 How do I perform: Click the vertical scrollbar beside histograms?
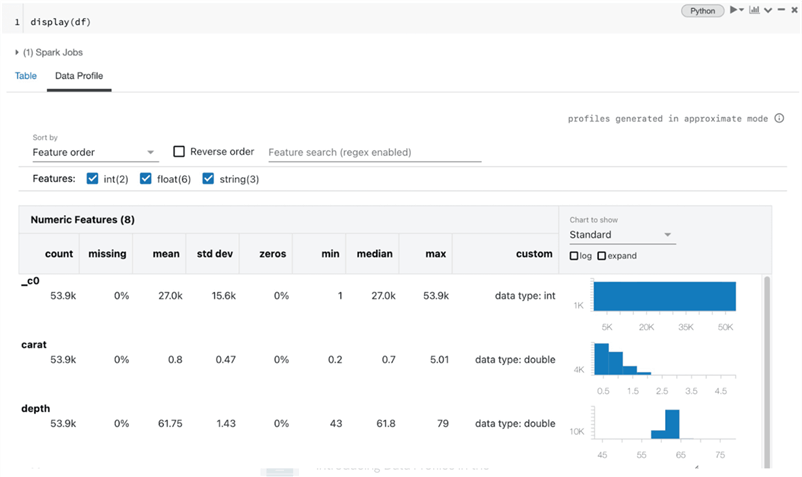pos(767,370)
